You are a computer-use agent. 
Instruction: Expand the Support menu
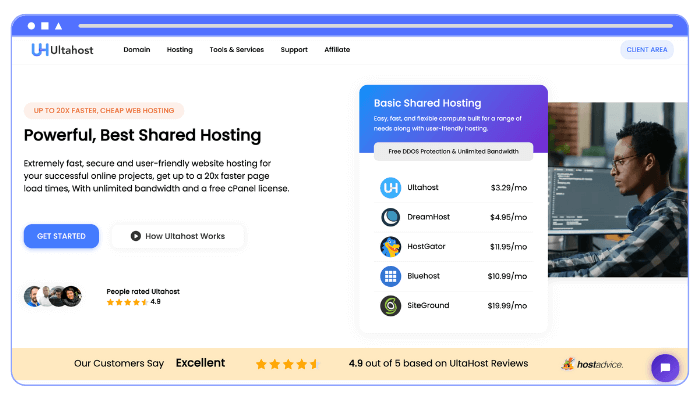pos(294,49)
